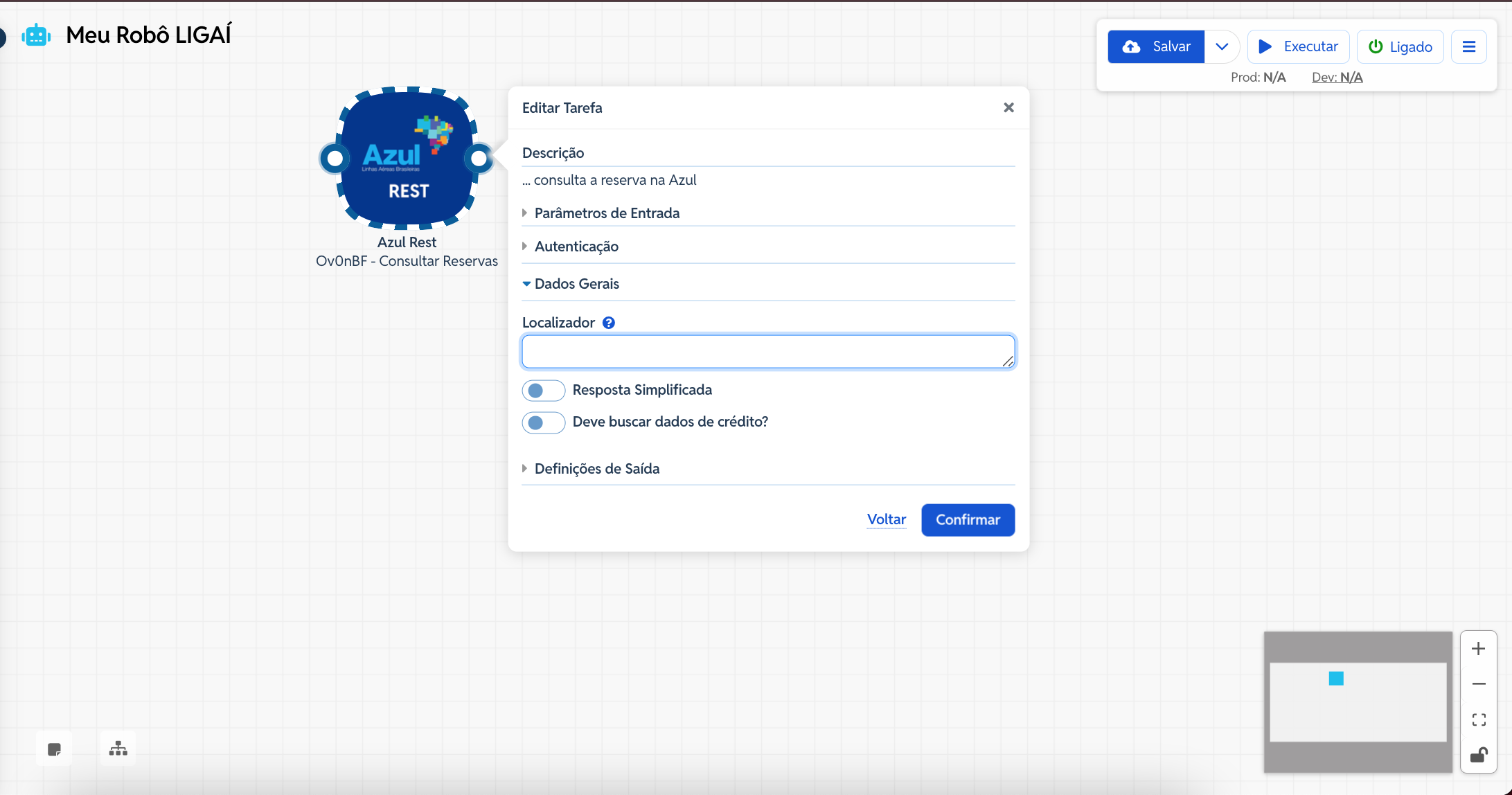1512x795 pixels.
Task: Click the Localizador help question mark icon
Action: point(608,323)
